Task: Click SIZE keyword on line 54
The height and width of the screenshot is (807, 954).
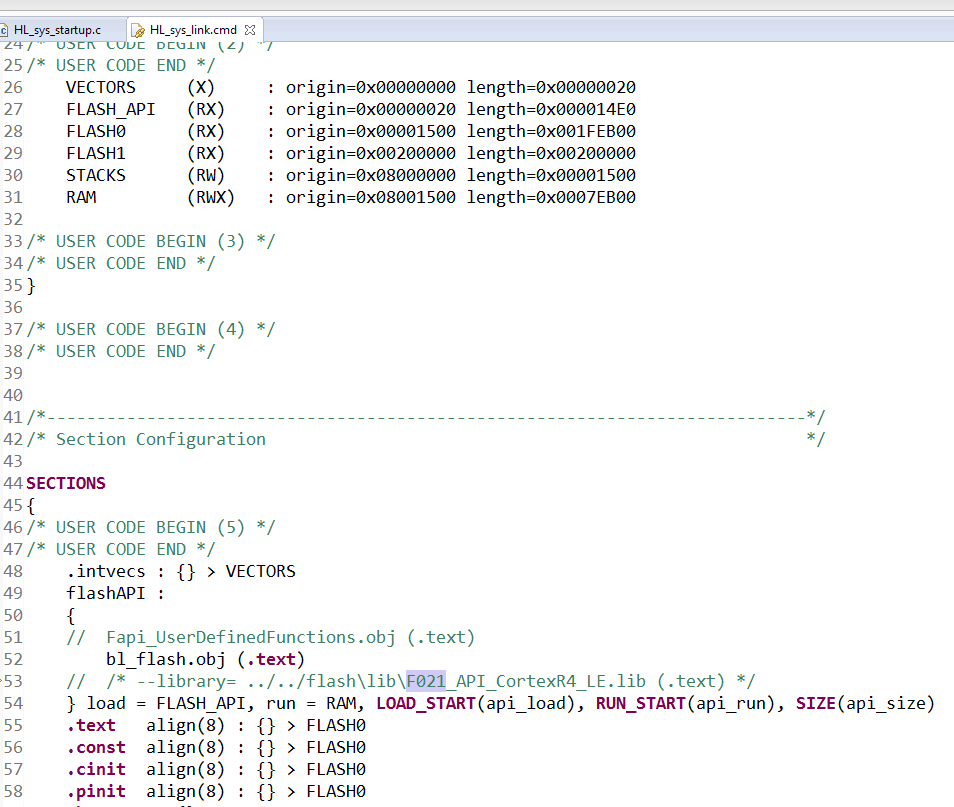Action: click(x=816, y=704)
